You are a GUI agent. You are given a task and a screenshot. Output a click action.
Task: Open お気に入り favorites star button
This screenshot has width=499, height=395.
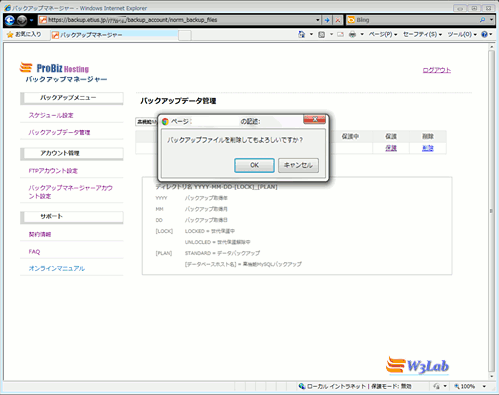24,34
